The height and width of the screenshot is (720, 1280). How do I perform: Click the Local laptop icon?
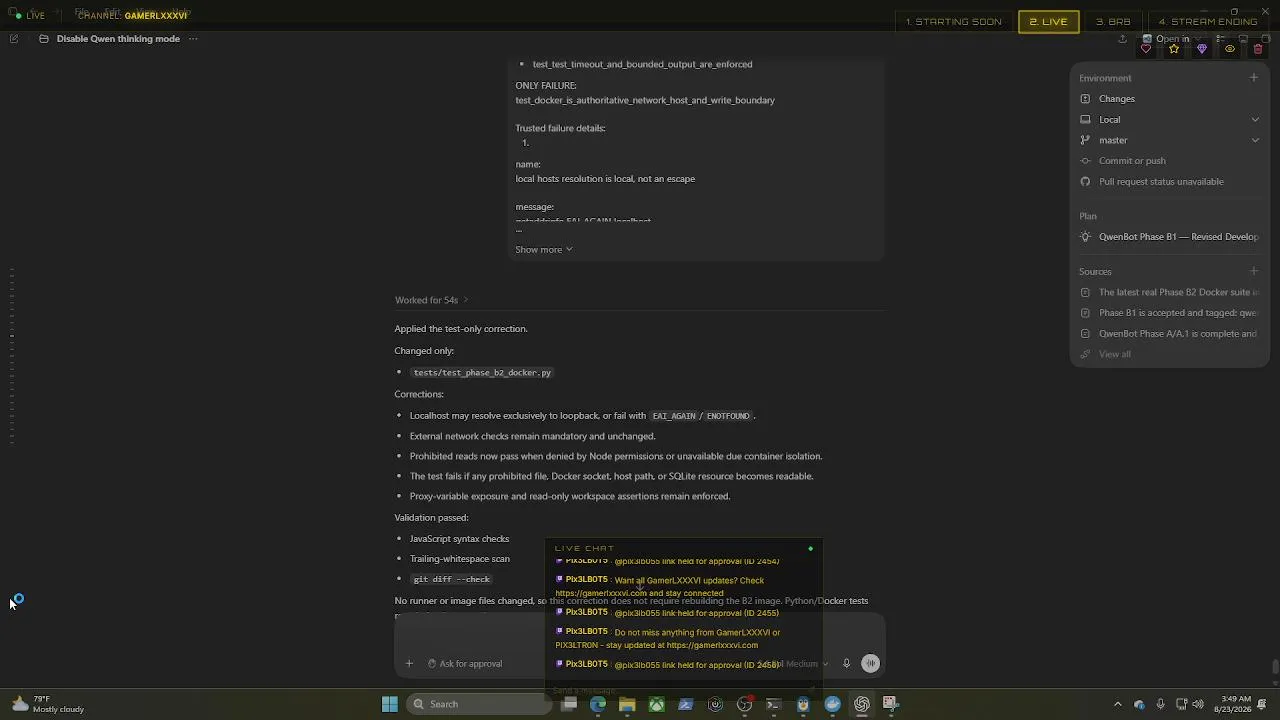pos(1085,120)
